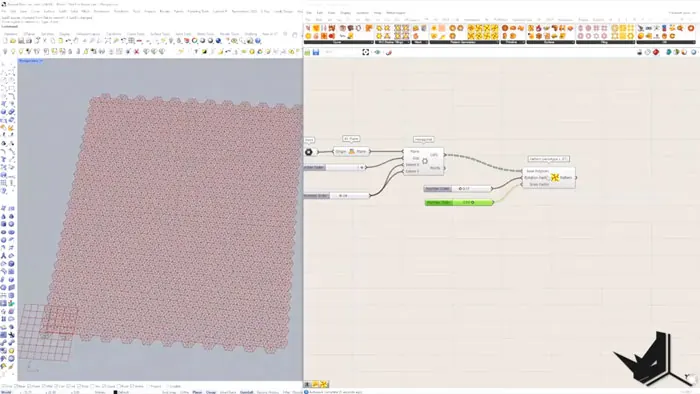This screenshot has height=394, width=700.
Task: Switch to the Curve Tools toolbar tab
Action: point(136,34)
